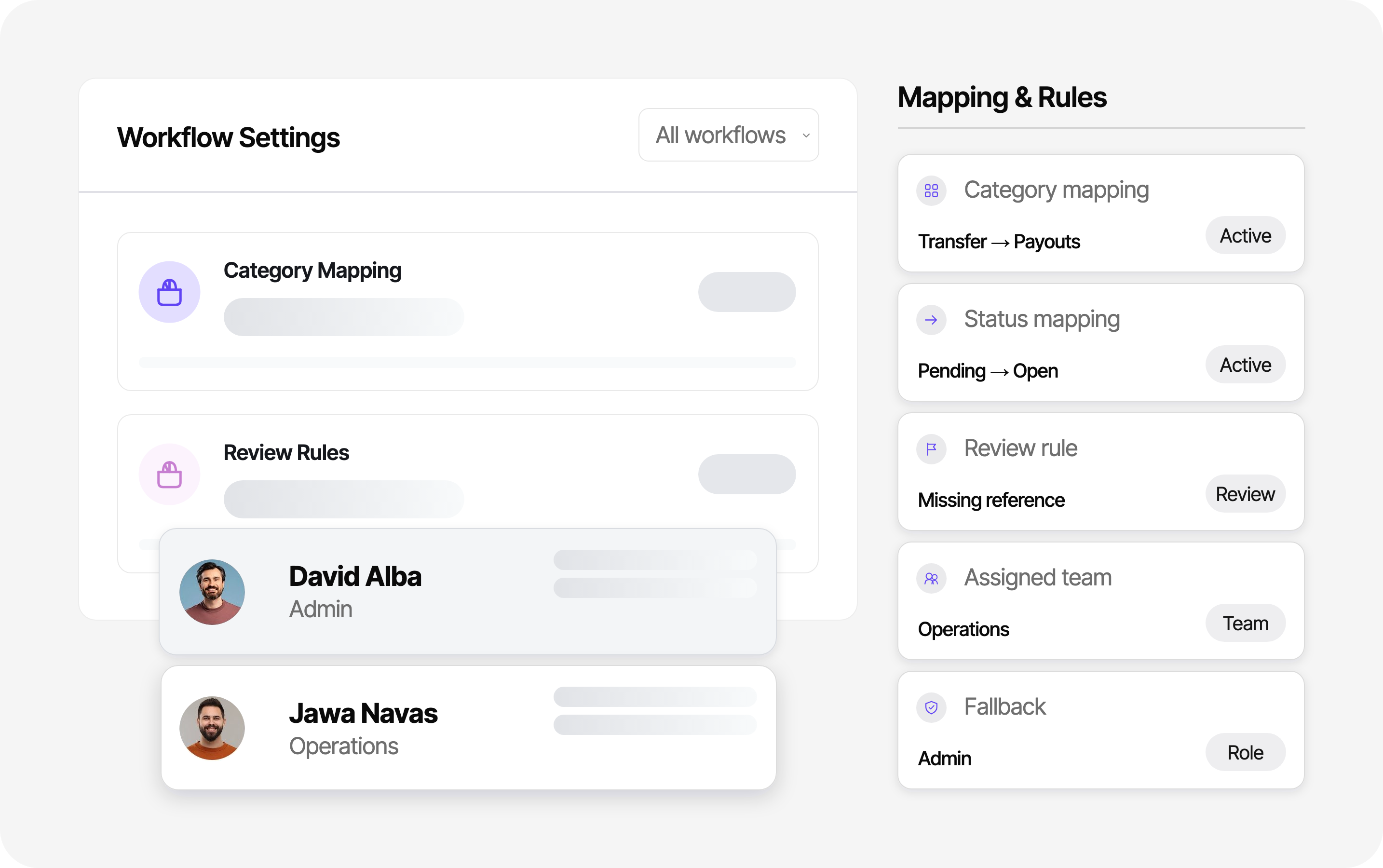This screenshot has height=868, width=1383.
Task: Click the Jawa Navas name
Action: click(363, 714)
